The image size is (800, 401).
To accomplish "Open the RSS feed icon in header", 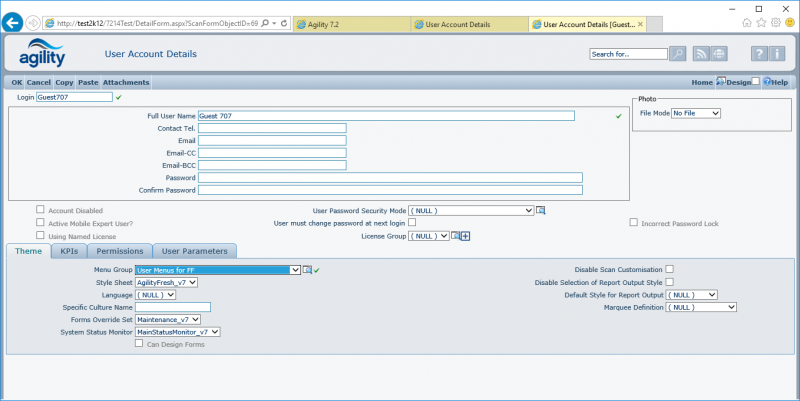I will [701, 54].
